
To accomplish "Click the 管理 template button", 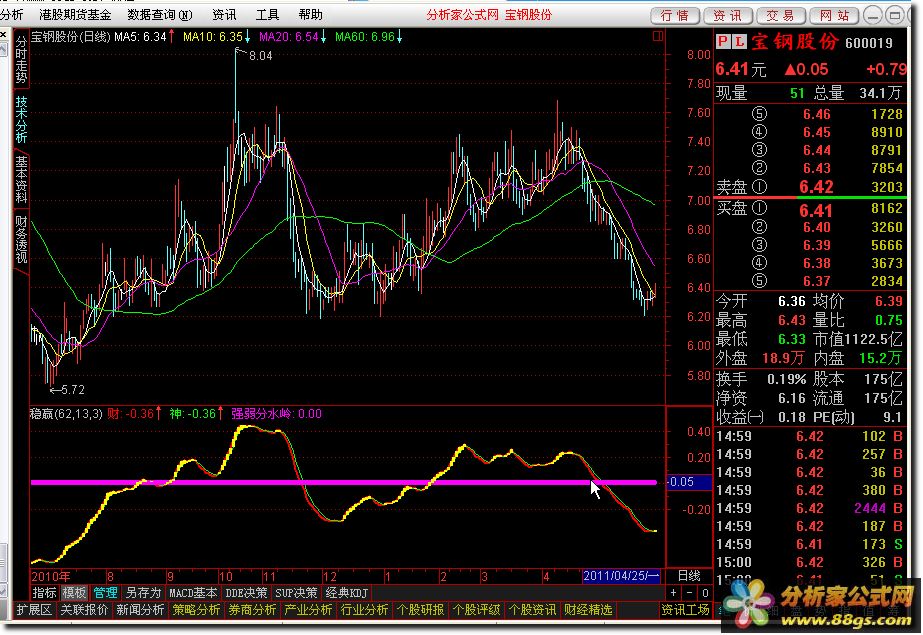I will click(105, 593).
